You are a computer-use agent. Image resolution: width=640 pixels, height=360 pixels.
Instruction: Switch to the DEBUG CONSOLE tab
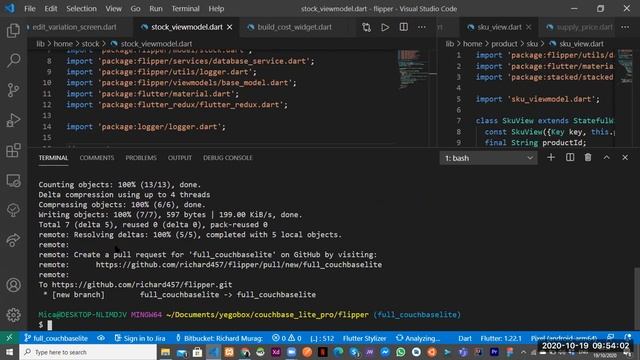tap(228, 158)
